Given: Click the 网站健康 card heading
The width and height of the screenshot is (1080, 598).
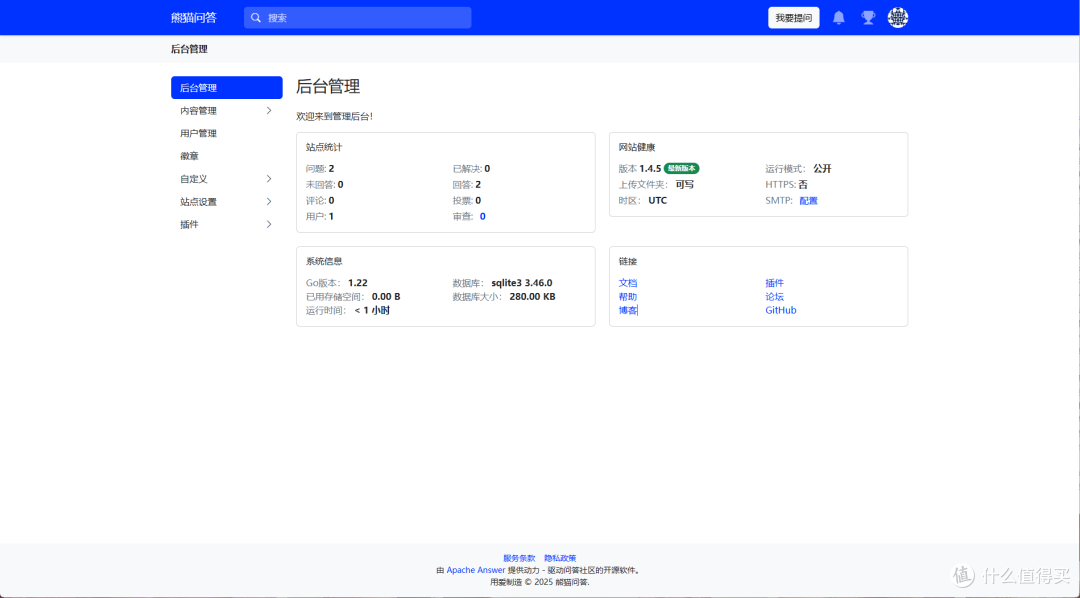Looking at the screenshot, I should (x=636, y=147).
